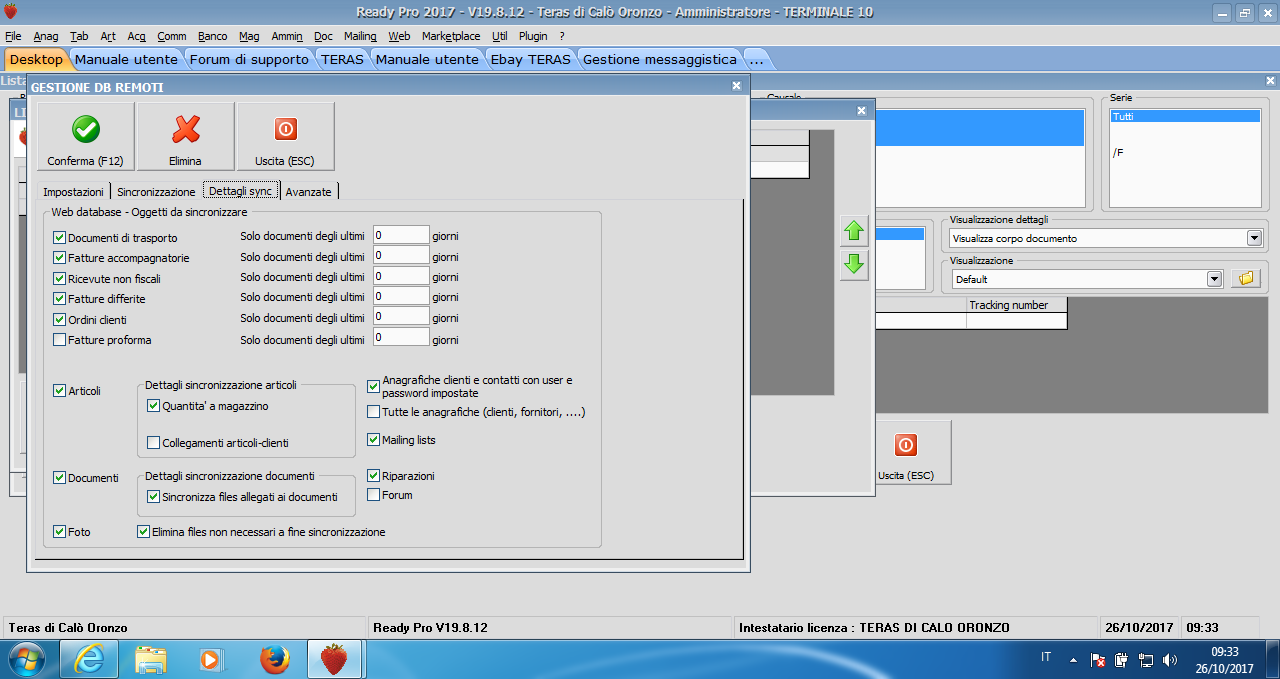Switch to Ebay TERAS tab
1280x679 pixels.
[530, 59]
